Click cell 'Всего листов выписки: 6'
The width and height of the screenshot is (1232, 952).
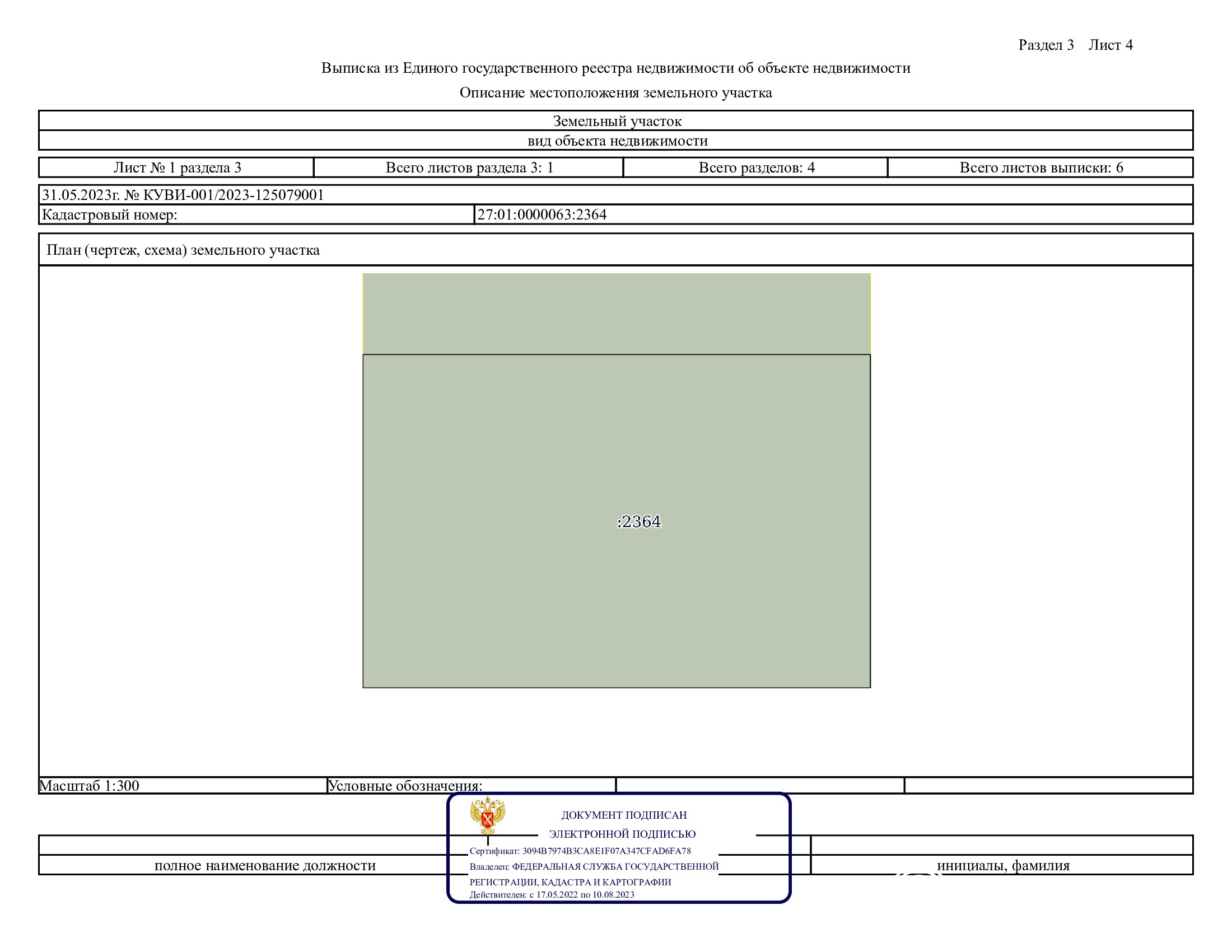[1041, 167]
